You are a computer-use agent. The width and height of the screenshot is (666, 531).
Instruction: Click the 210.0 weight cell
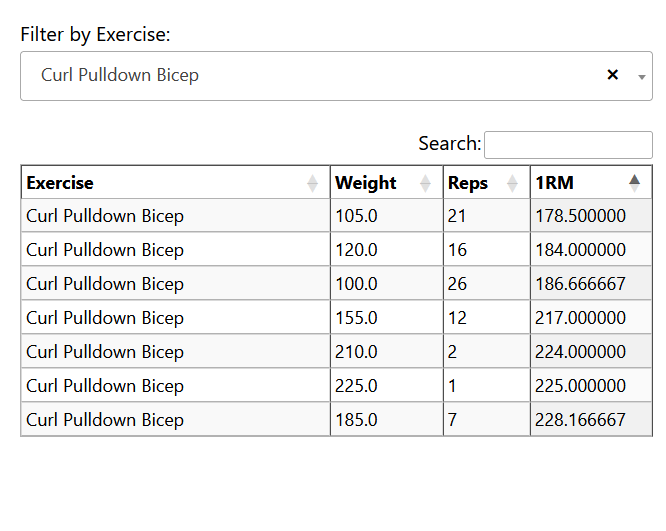(387, 352)
